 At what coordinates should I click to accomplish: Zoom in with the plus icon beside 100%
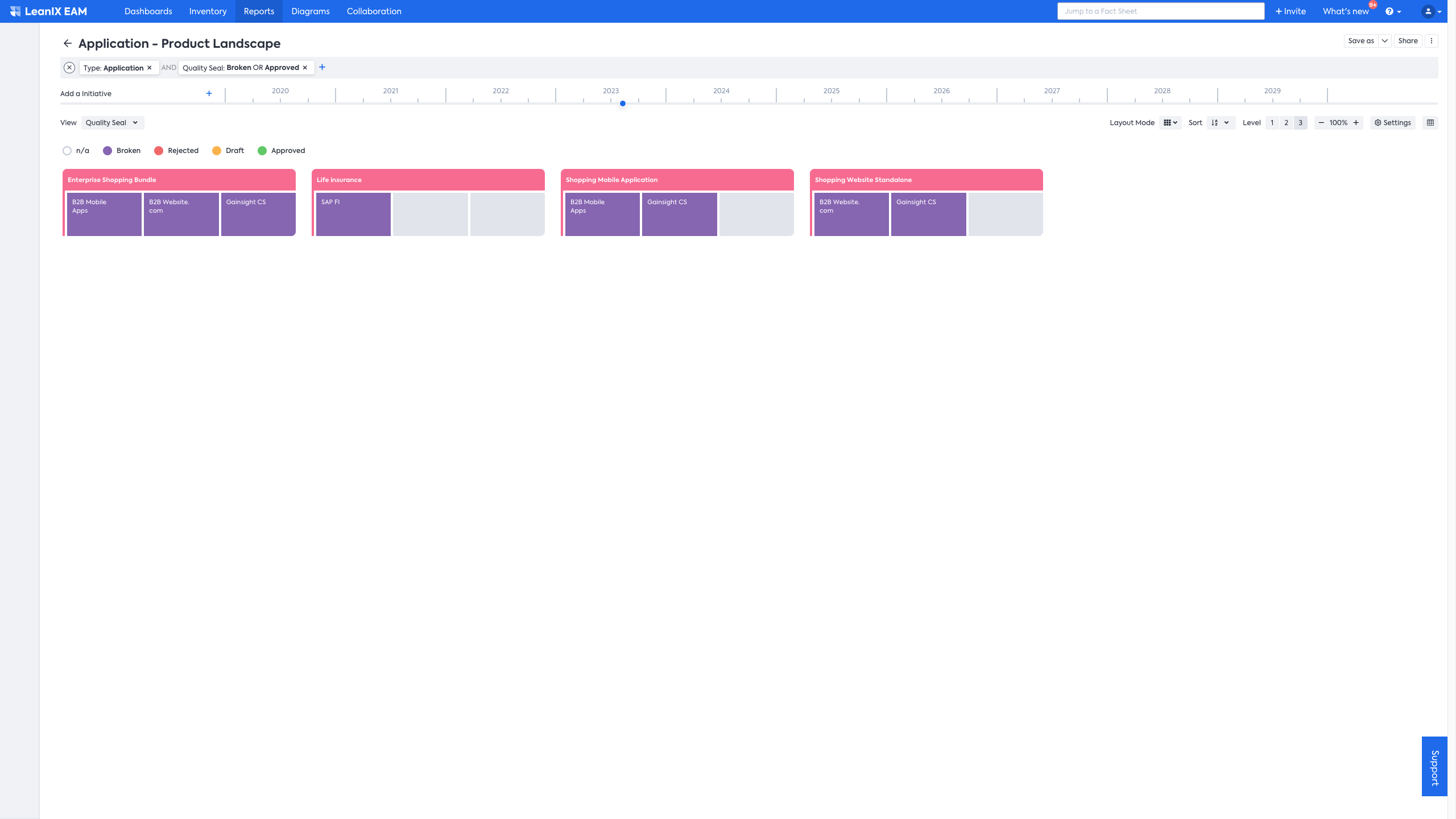(1356, 122)
